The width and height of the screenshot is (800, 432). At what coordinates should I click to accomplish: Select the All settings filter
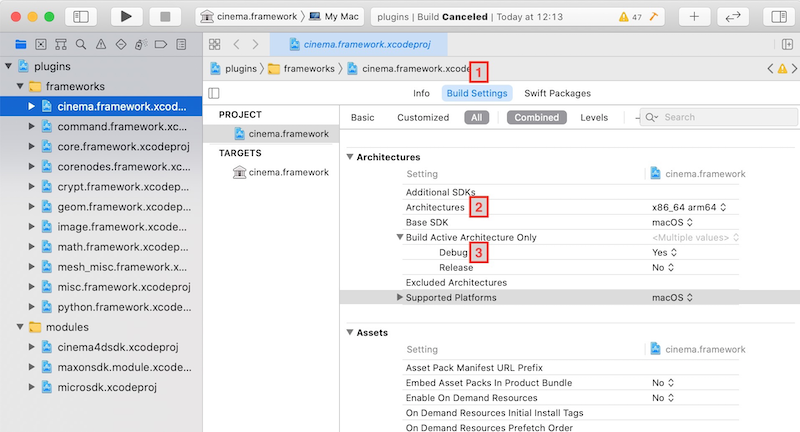coord(476,117)
